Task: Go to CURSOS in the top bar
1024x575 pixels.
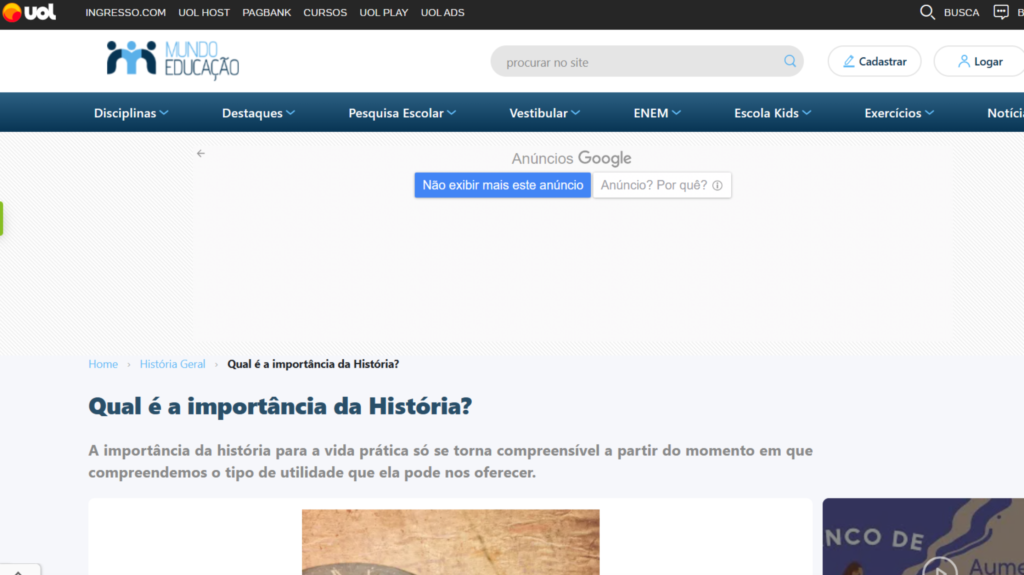Action: (325, 12)
